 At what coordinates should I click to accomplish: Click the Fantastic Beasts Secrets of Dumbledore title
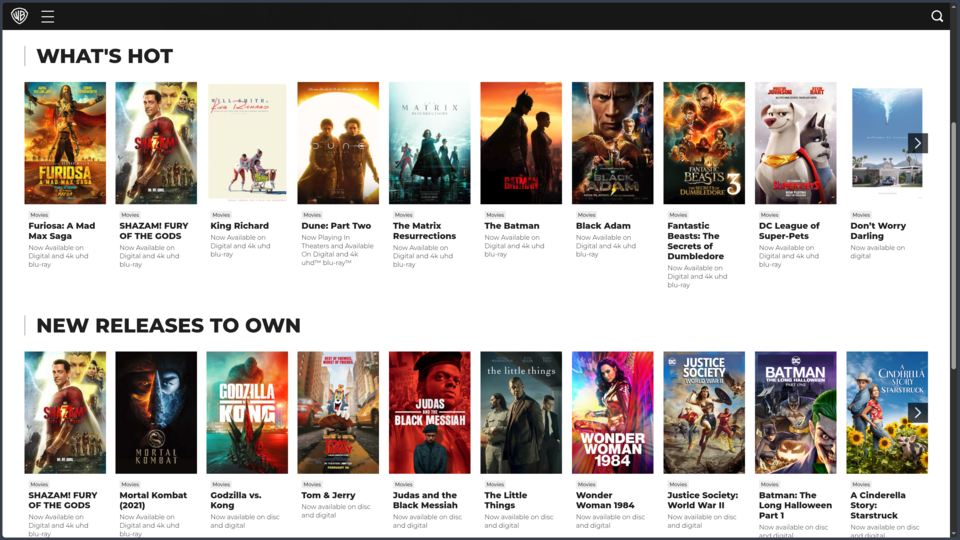tap(696, 241)
